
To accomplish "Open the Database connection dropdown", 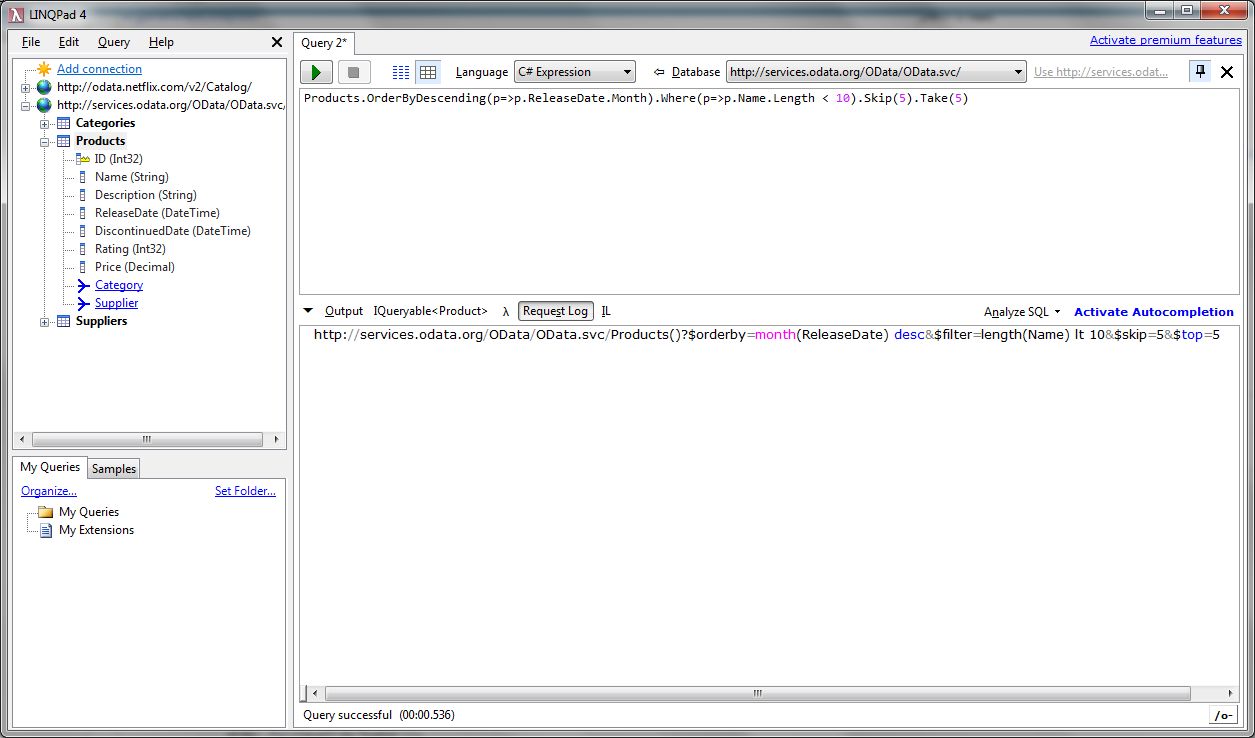I will 876,72.
